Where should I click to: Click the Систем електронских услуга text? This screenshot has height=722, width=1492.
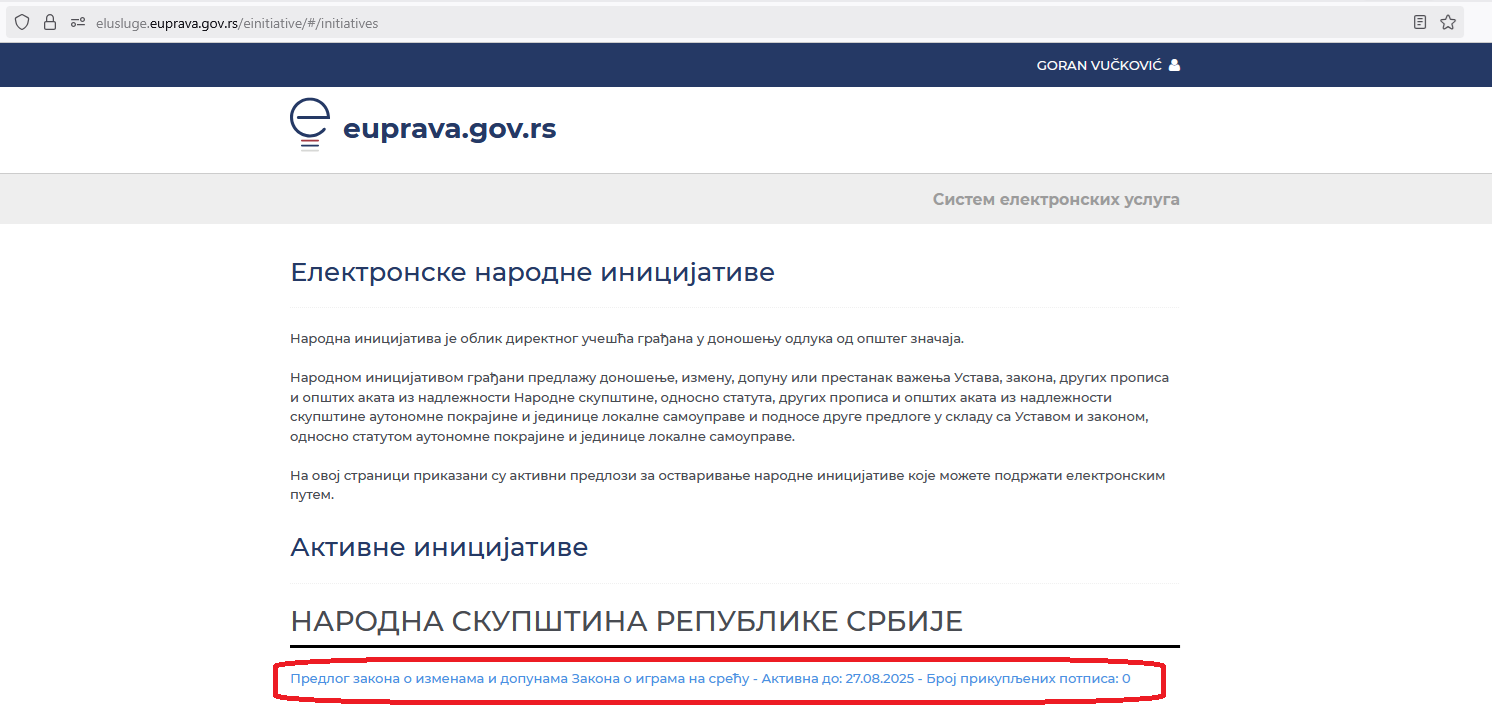point(1056,199)
